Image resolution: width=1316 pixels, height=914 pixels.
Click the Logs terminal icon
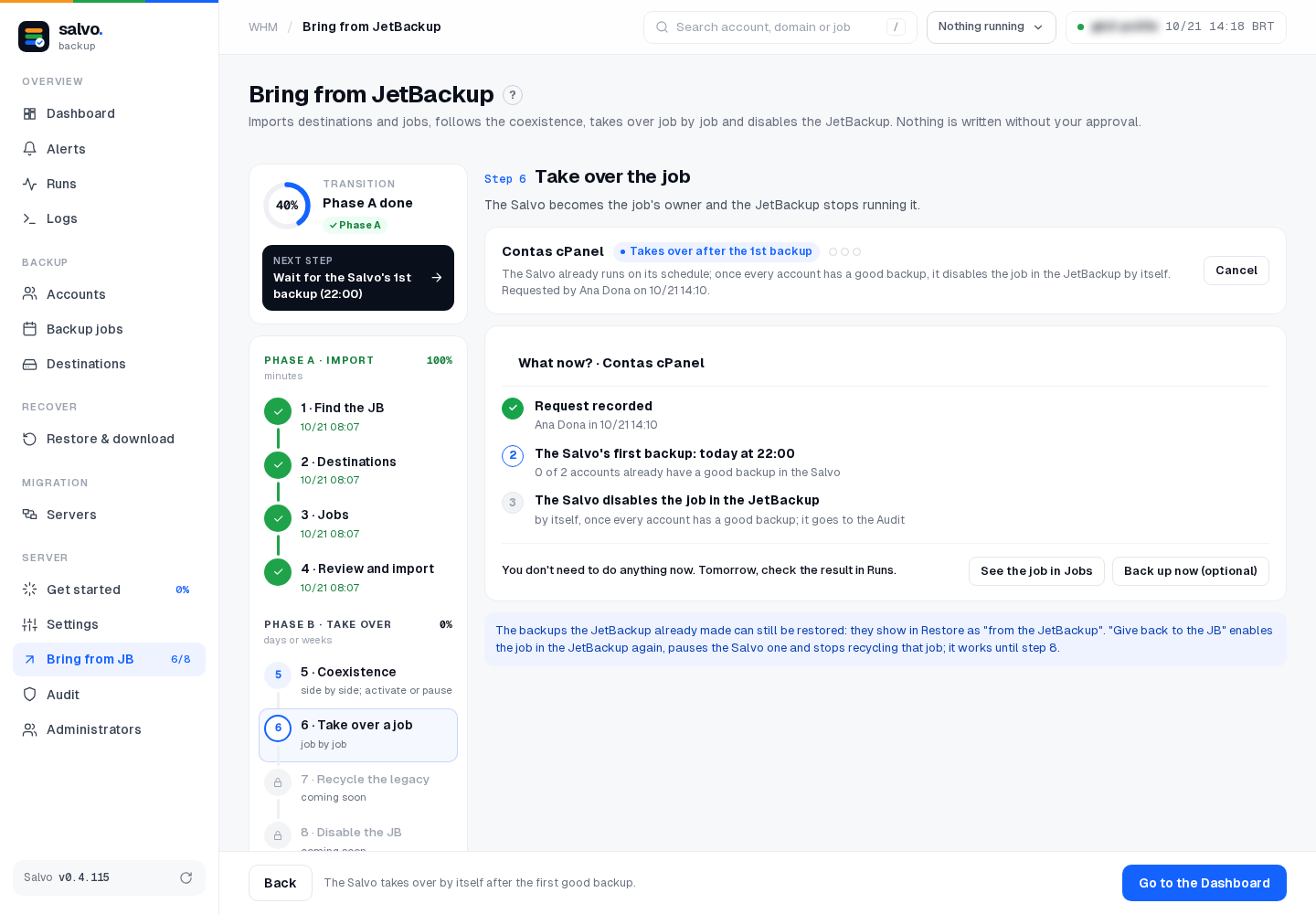[x=30, y=218]
